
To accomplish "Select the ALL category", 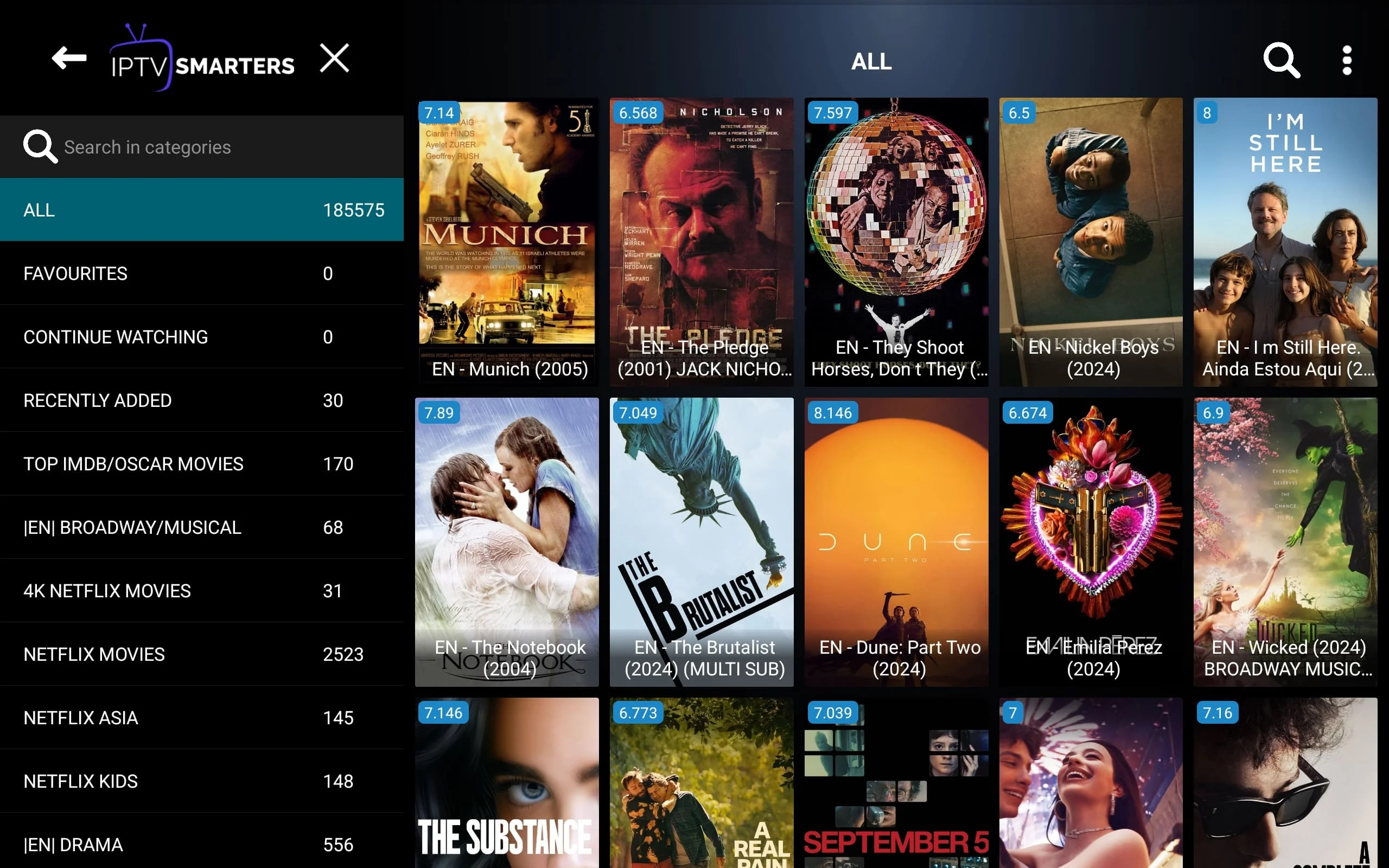I will pos(202,209).
